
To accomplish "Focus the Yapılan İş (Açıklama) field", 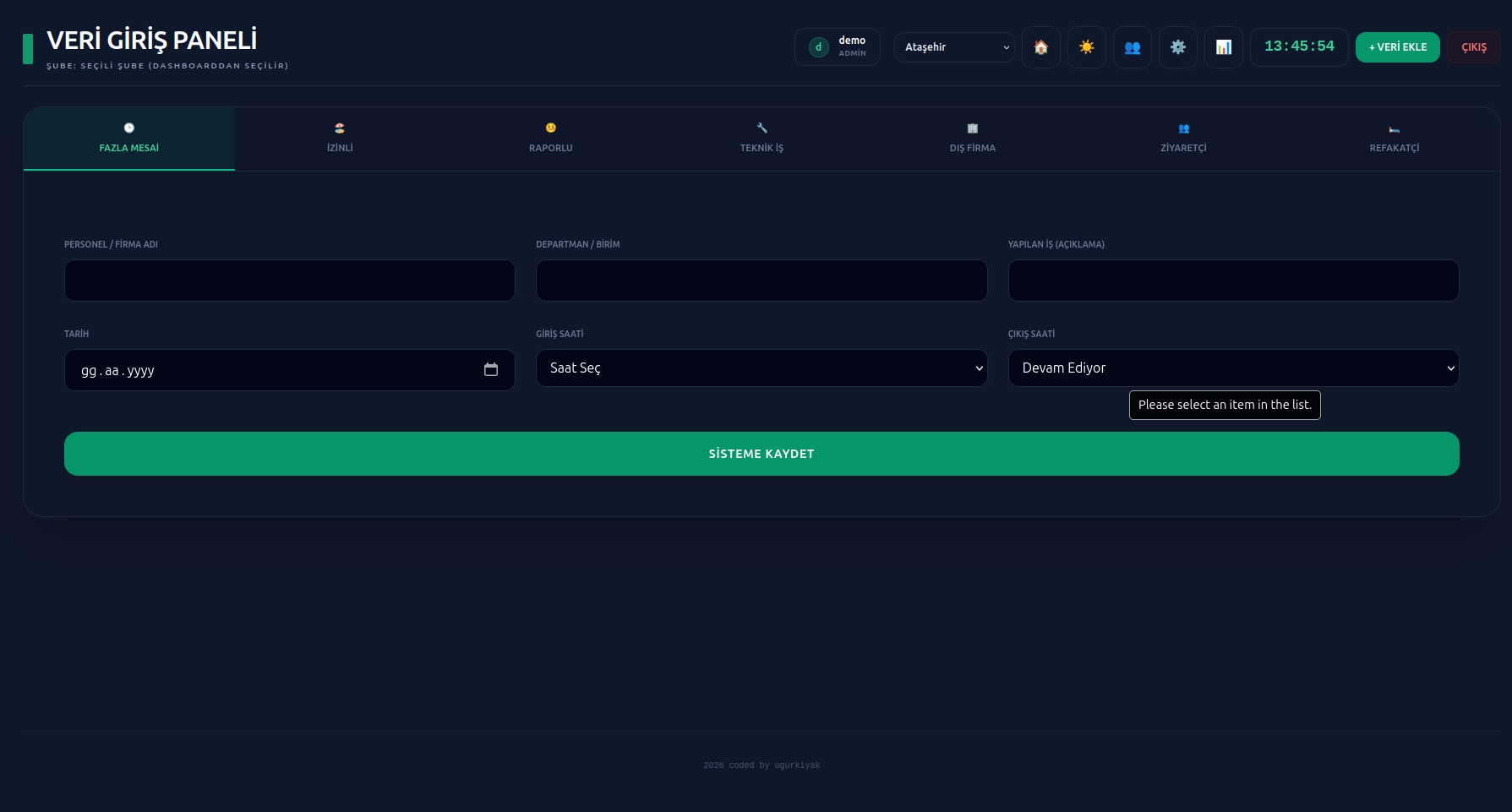I will [1233, 281].
